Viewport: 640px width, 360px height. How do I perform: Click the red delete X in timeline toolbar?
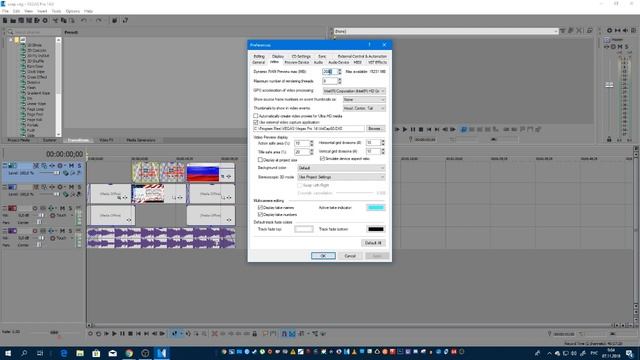(x=214, y=333)
